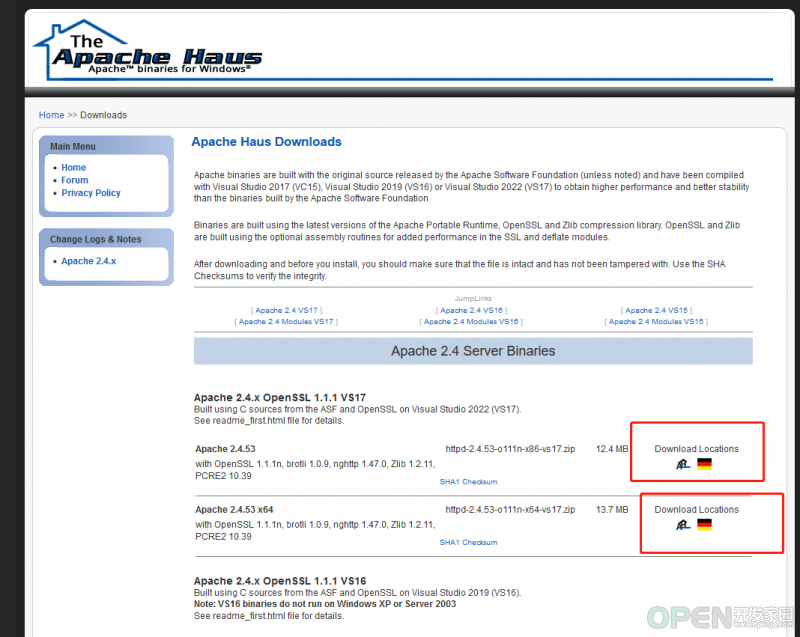
Task: Open SHA1 Checksum for Apache 2.4.53 x64
Action: 468,543
